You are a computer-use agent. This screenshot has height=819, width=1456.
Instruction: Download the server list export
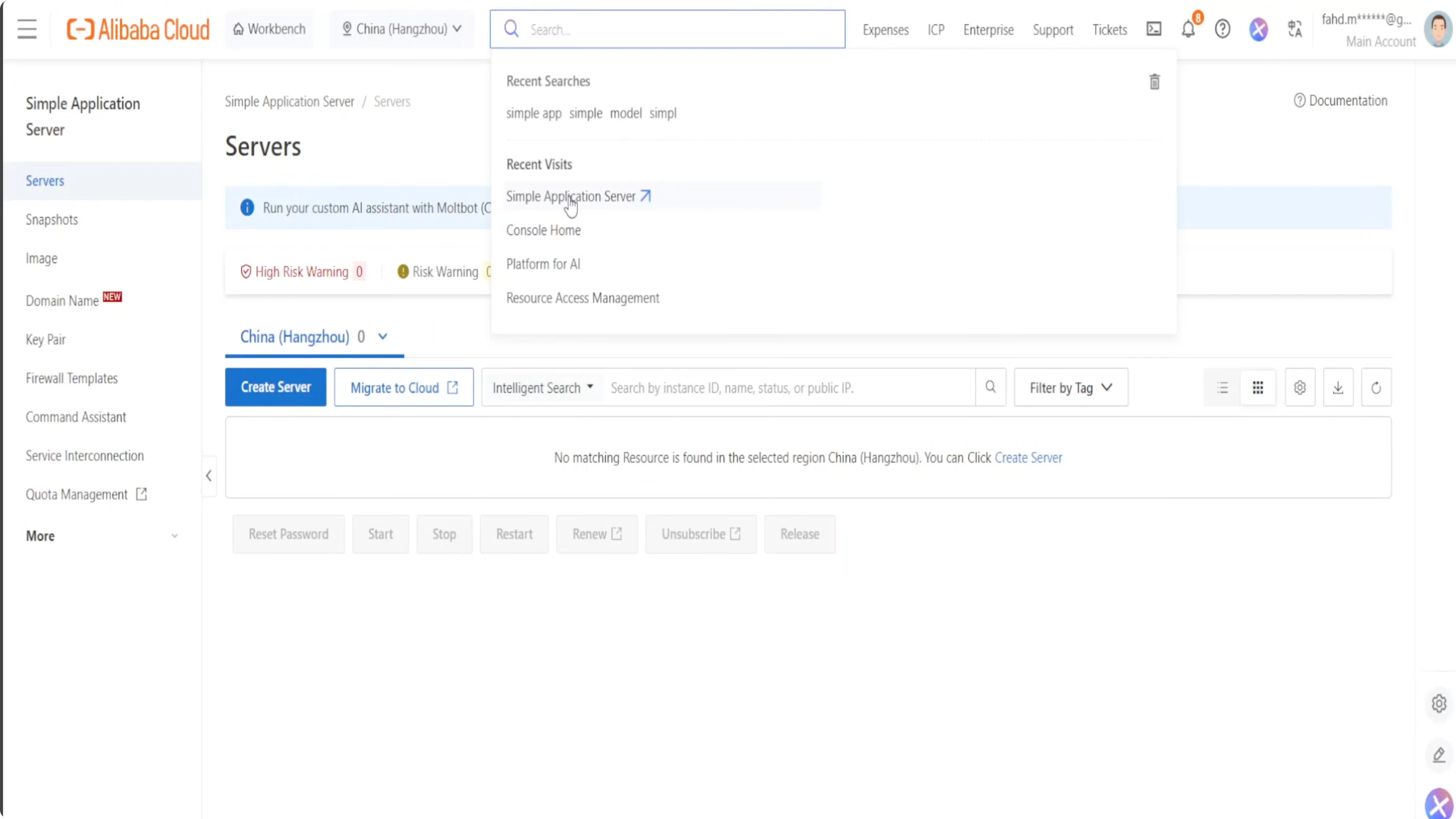pyautogui.click(x=1338, y=388)
